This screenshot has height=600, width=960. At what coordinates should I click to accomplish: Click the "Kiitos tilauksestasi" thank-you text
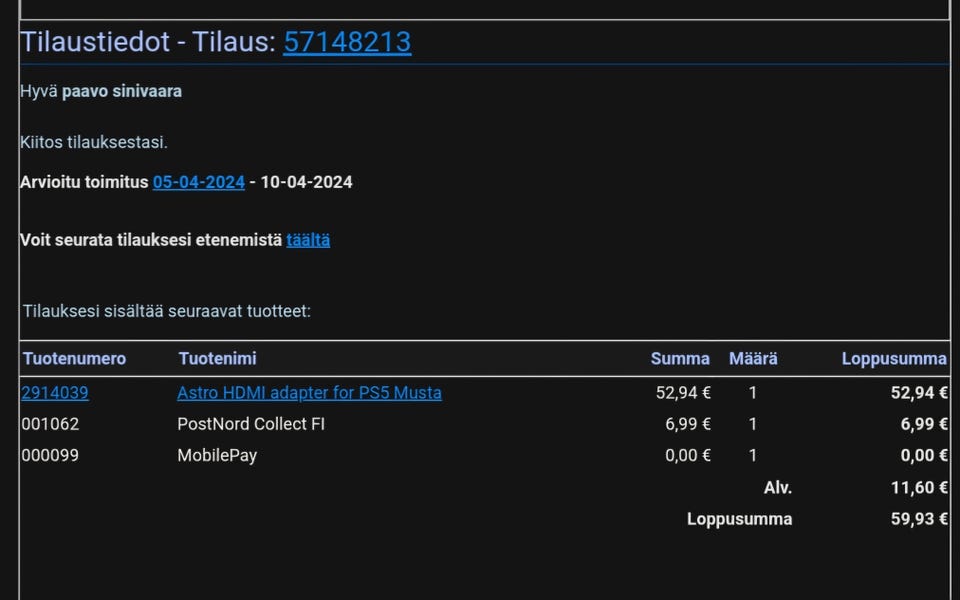[94, 142]
